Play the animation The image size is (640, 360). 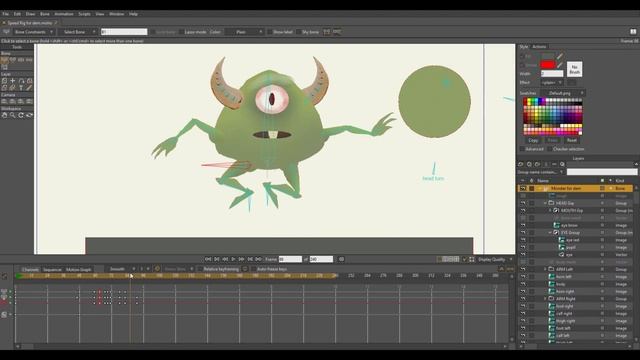pos(233,259)
